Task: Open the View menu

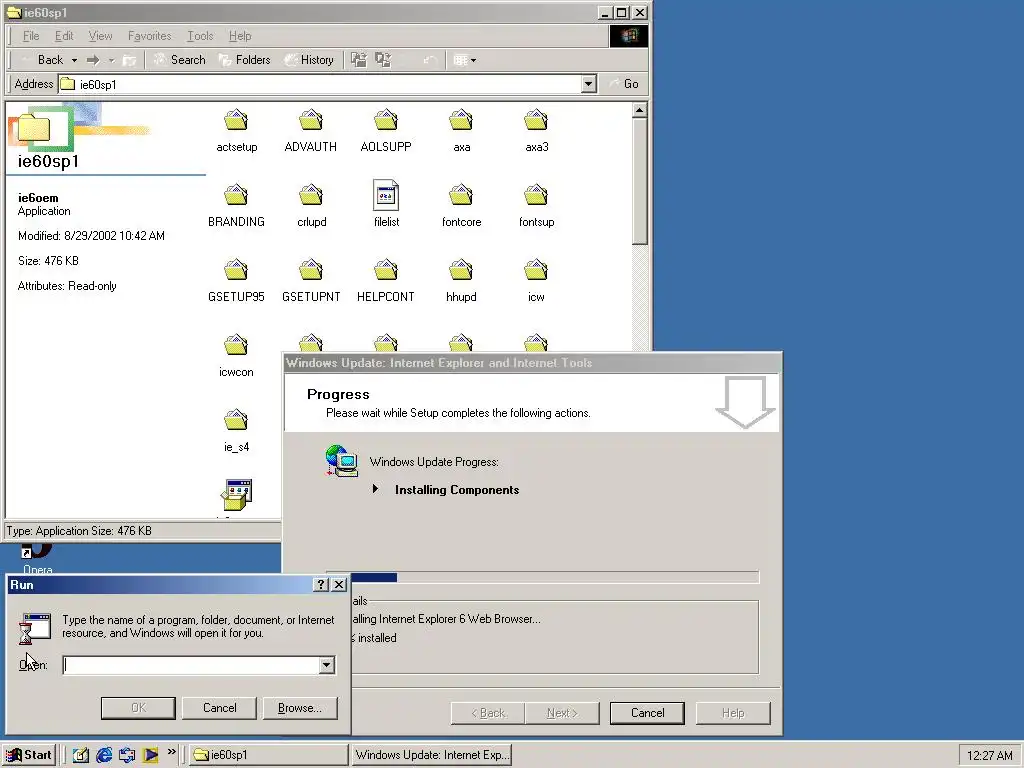Action: point(101,36)
